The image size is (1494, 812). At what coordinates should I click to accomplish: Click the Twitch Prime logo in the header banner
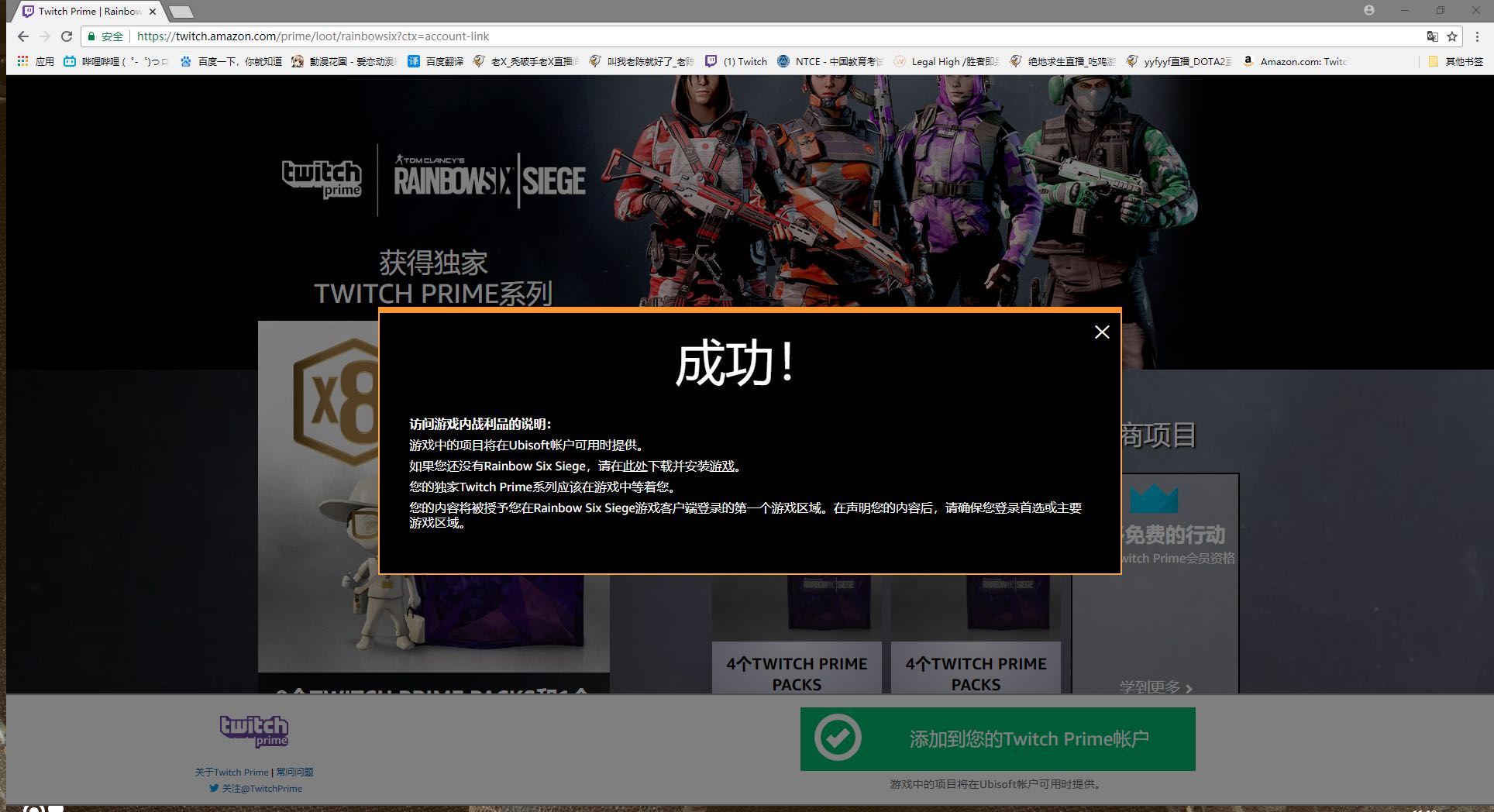tap(322, 179)
